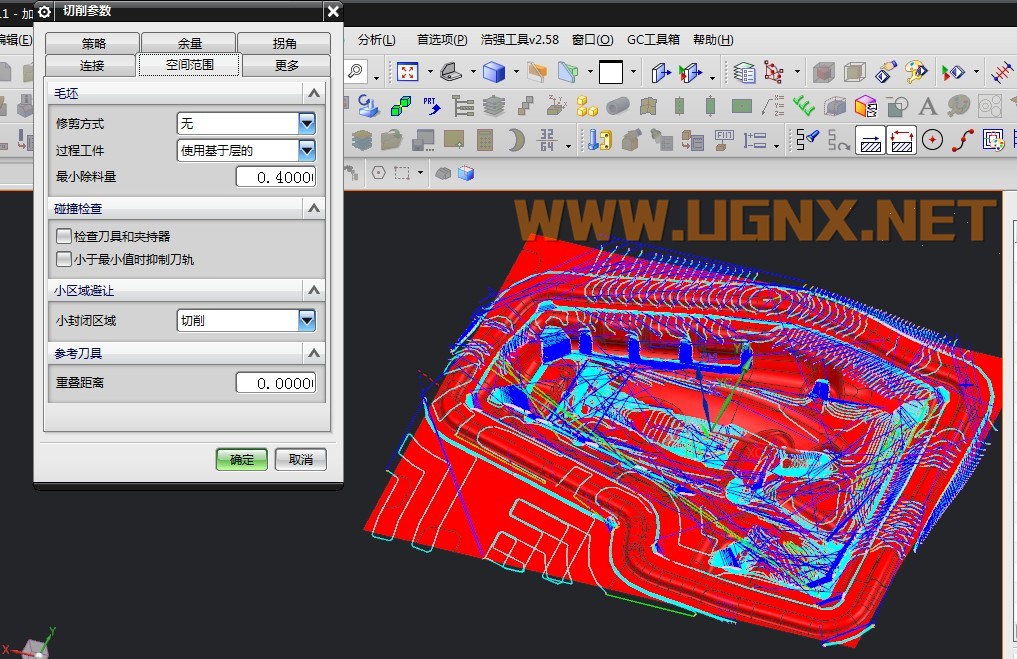1017x659 pixels.
Task: Click the orange clip section icon
Action: (x=537, y=72)
